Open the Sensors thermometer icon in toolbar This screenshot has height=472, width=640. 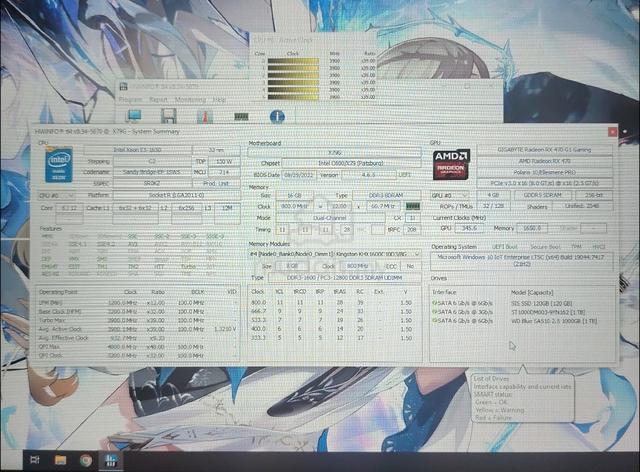coord(205,116)
